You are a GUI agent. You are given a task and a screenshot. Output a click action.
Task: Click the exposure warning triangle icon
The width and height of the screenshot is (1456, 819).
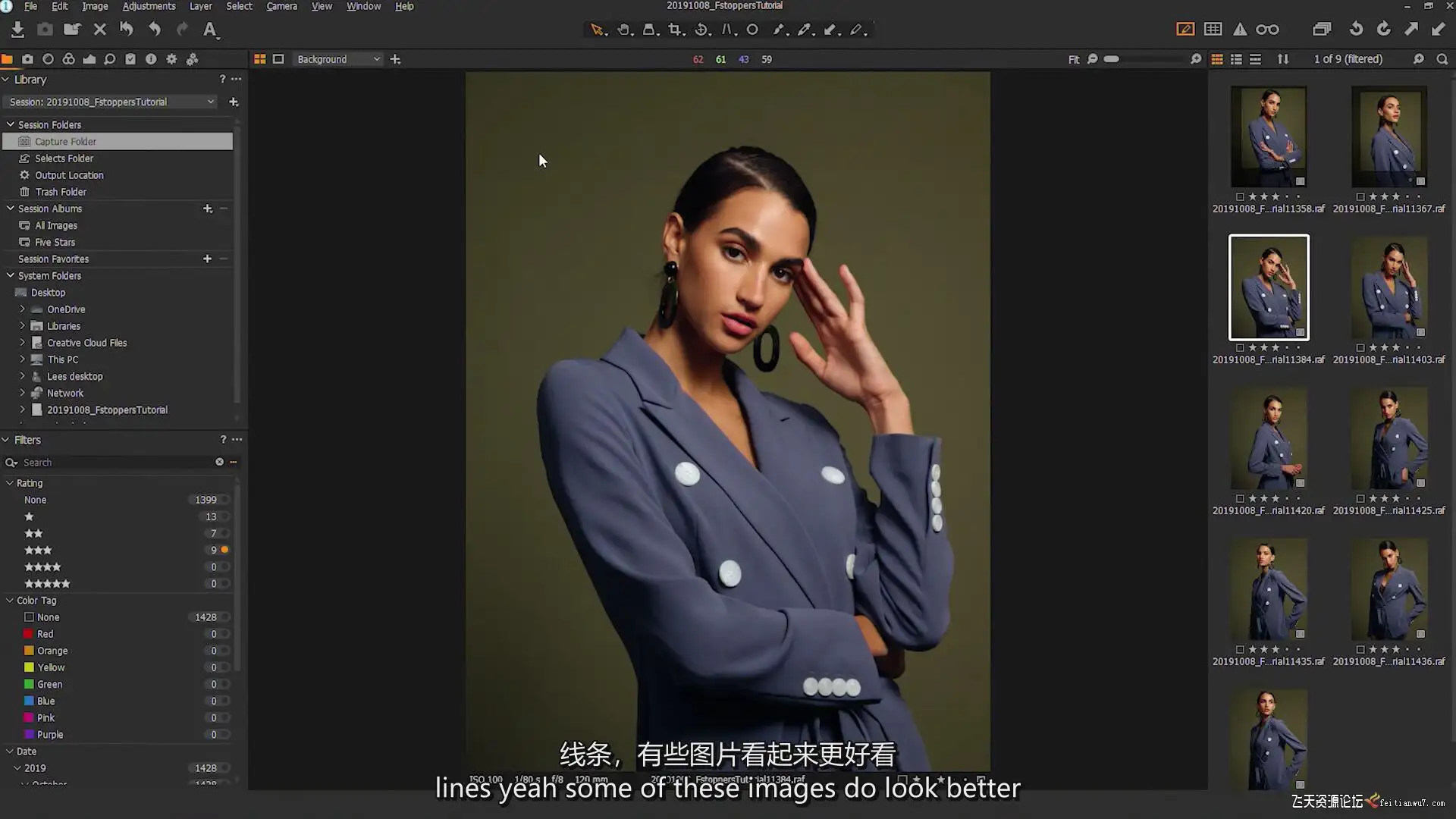click(x=1239, y=30)
